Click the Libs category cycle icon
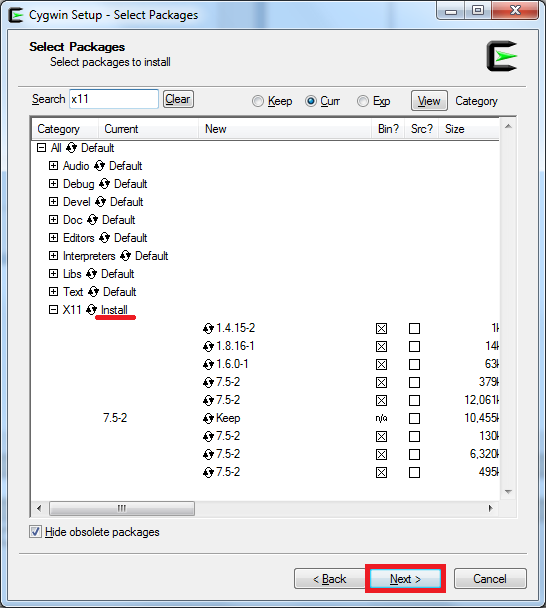 [x=92, y=274]
